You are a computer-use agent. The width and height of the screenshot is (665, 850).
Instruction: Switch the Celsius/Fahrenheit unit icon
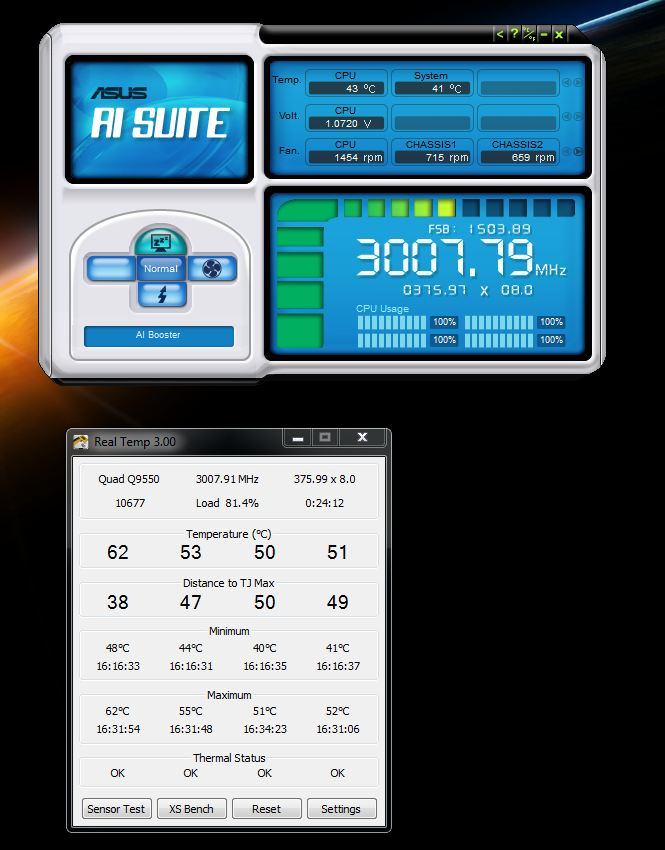(529, 34)
